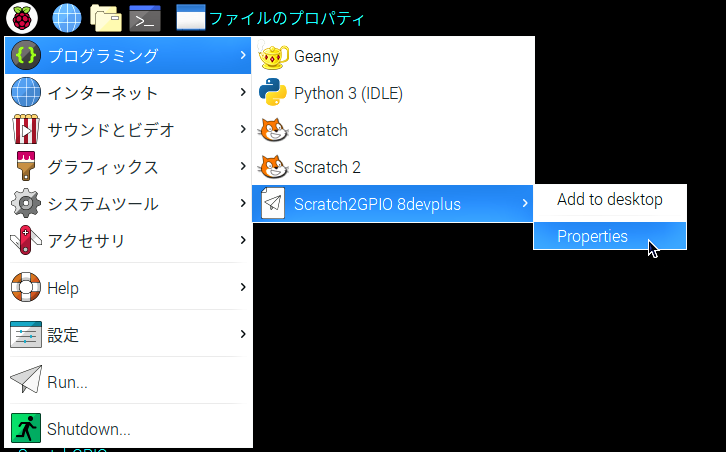Click the Run paper plane icon
726x452 pixels.
pos(26,379)
